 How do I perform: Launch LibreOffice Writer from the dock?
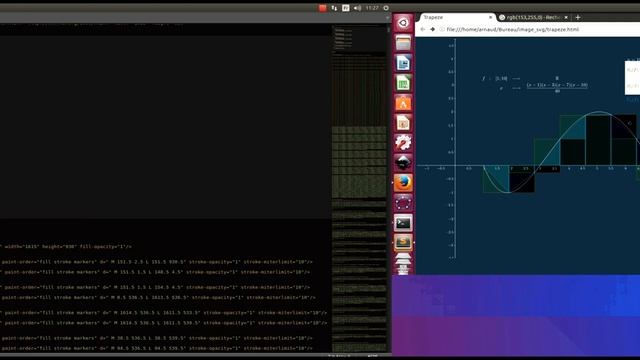(403, 63)
